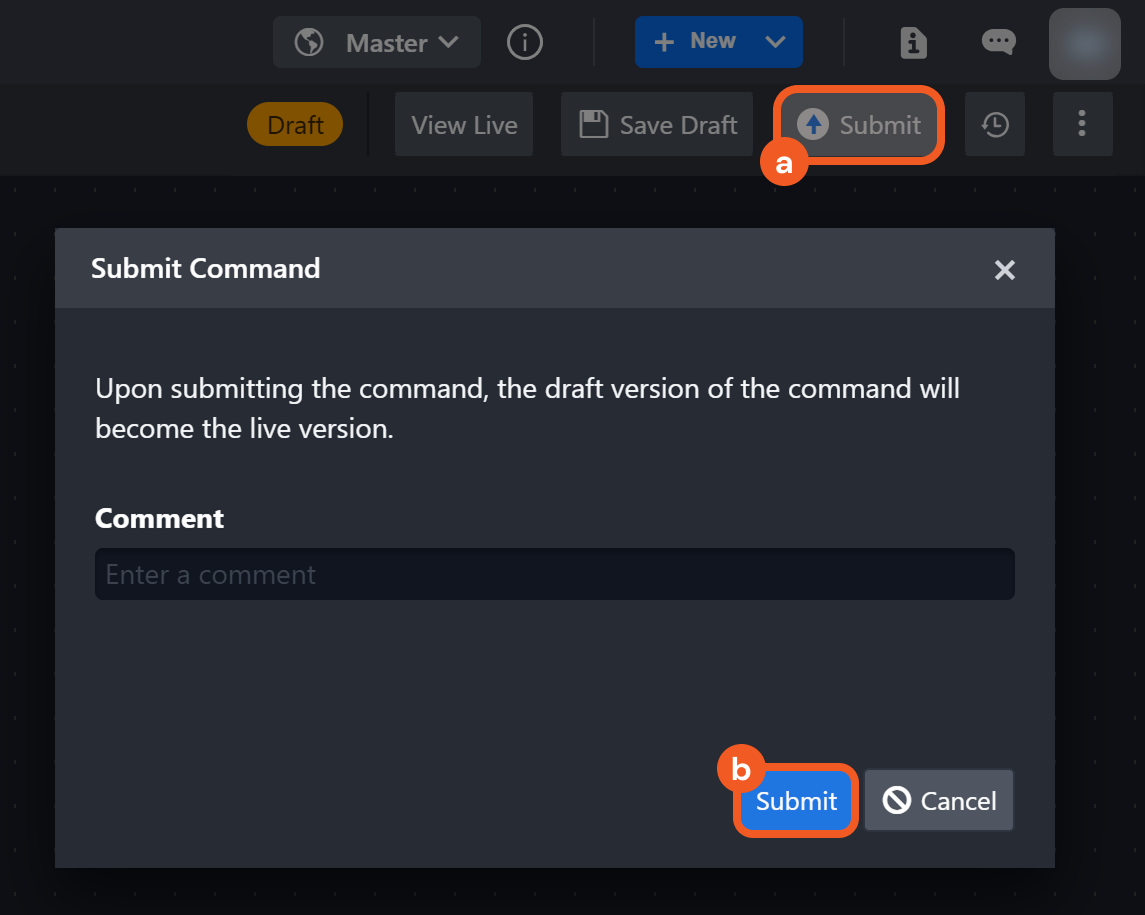Click the View Live button
The width and height of the screenshot is (1145, 915).
pyautogui.click(x=464, y=125)
